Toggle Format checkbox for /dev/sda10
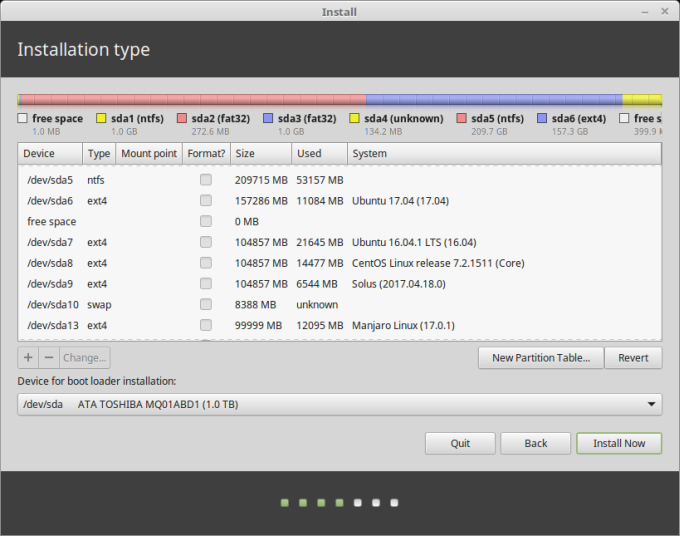The image size is (680, 536). pyautogui.click(x=206, y=304)
